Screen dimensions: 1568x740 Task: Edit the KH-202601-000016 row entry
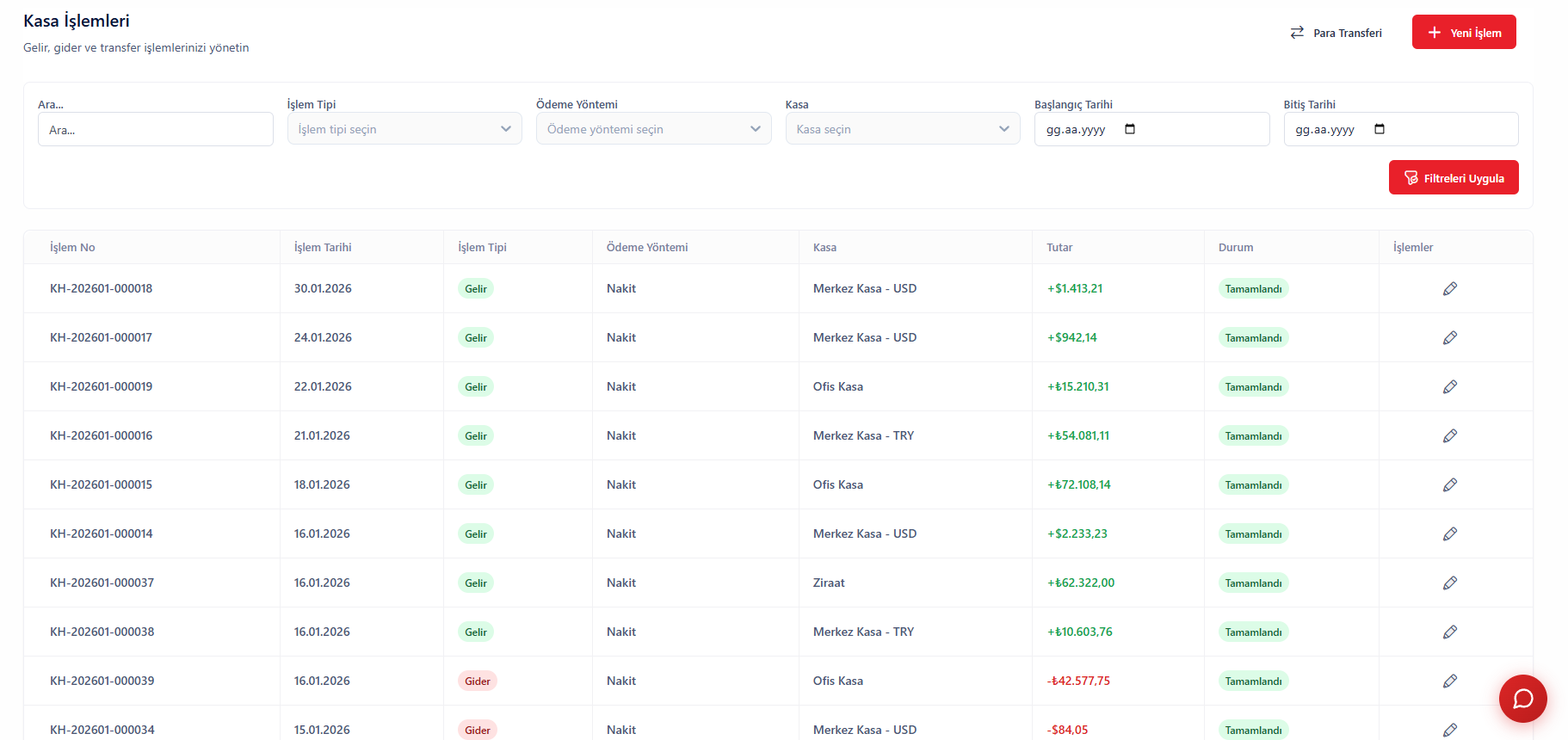(1450, 435)
